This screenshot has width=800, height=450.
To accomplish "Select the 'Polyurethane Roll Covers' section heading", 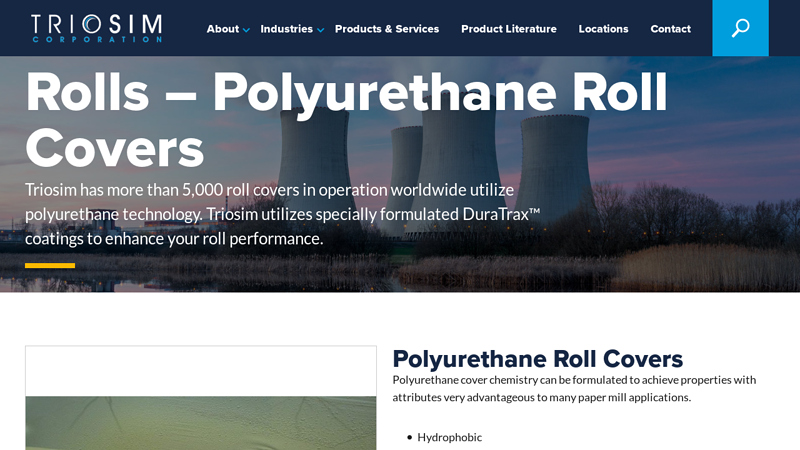I will pyautogui.click(x=537, y=359).
